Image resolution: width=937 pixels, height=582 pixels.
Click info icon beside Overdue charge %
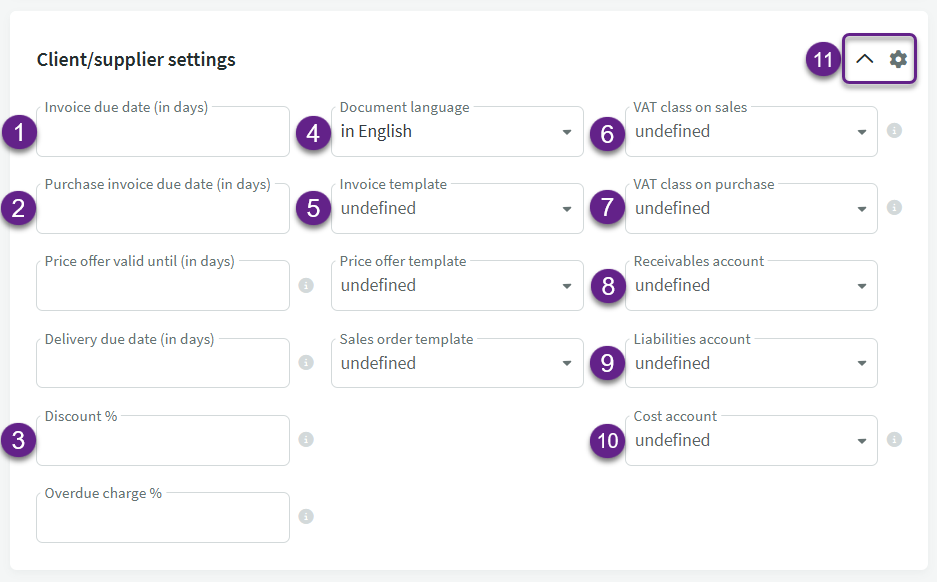tap(306, 517)
